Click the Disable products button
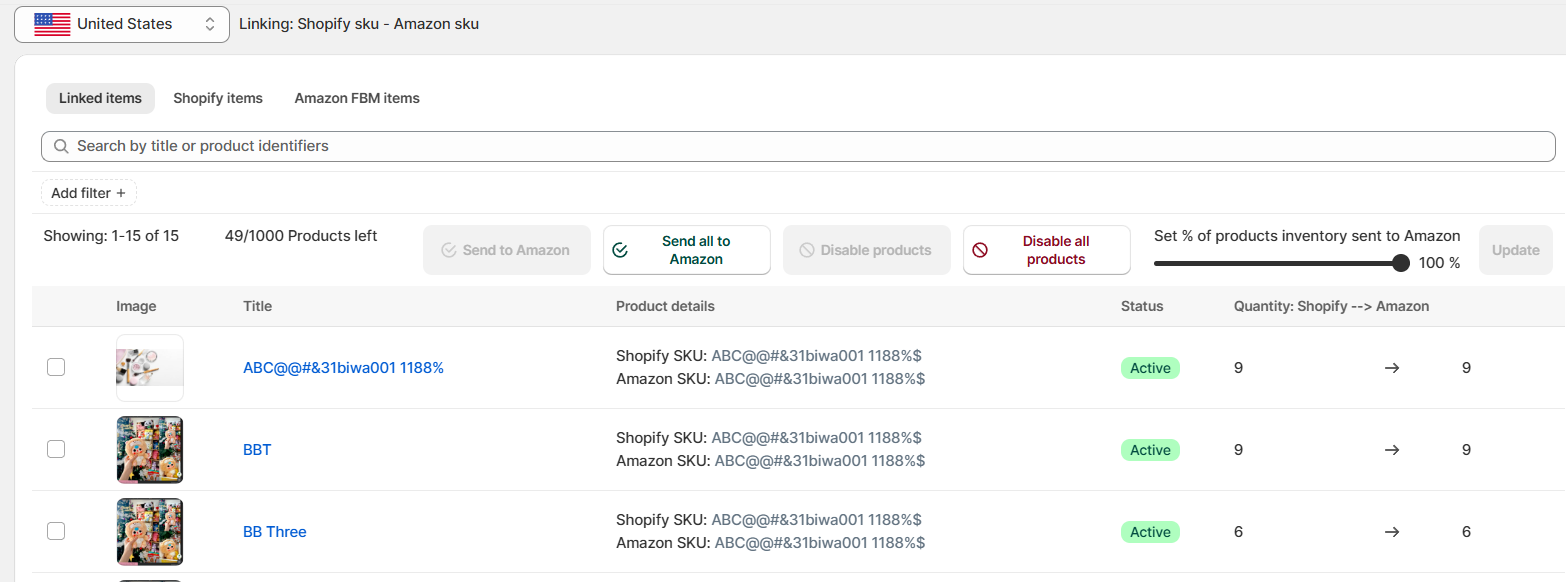Screen dimensions: 1566x582 (866, 250)
